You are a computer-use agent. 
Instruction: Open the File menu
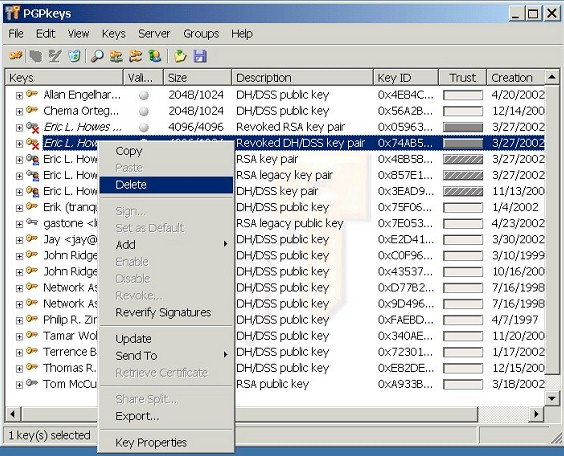pos(16,34)
